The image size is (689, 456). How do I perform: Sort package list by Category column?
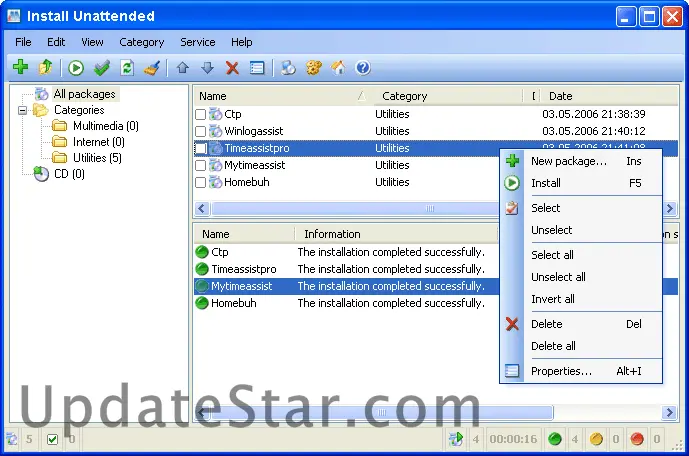click(448, 96)
